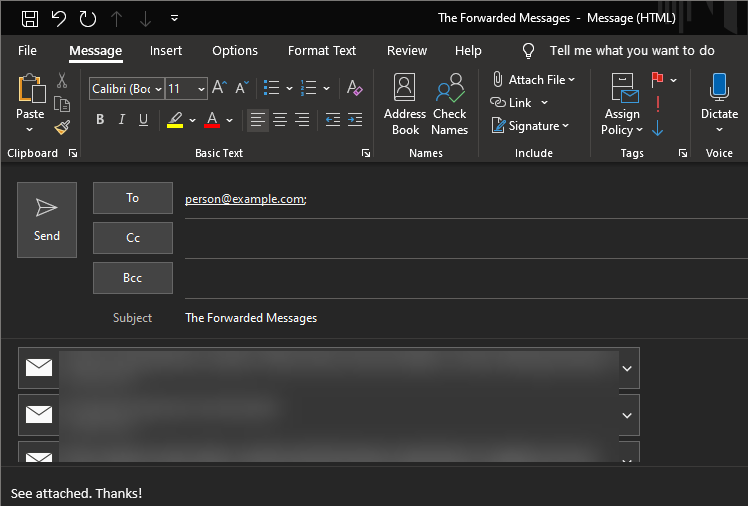Mark message High Importance
The image size is (748, 506).
(x=658, y=103)
